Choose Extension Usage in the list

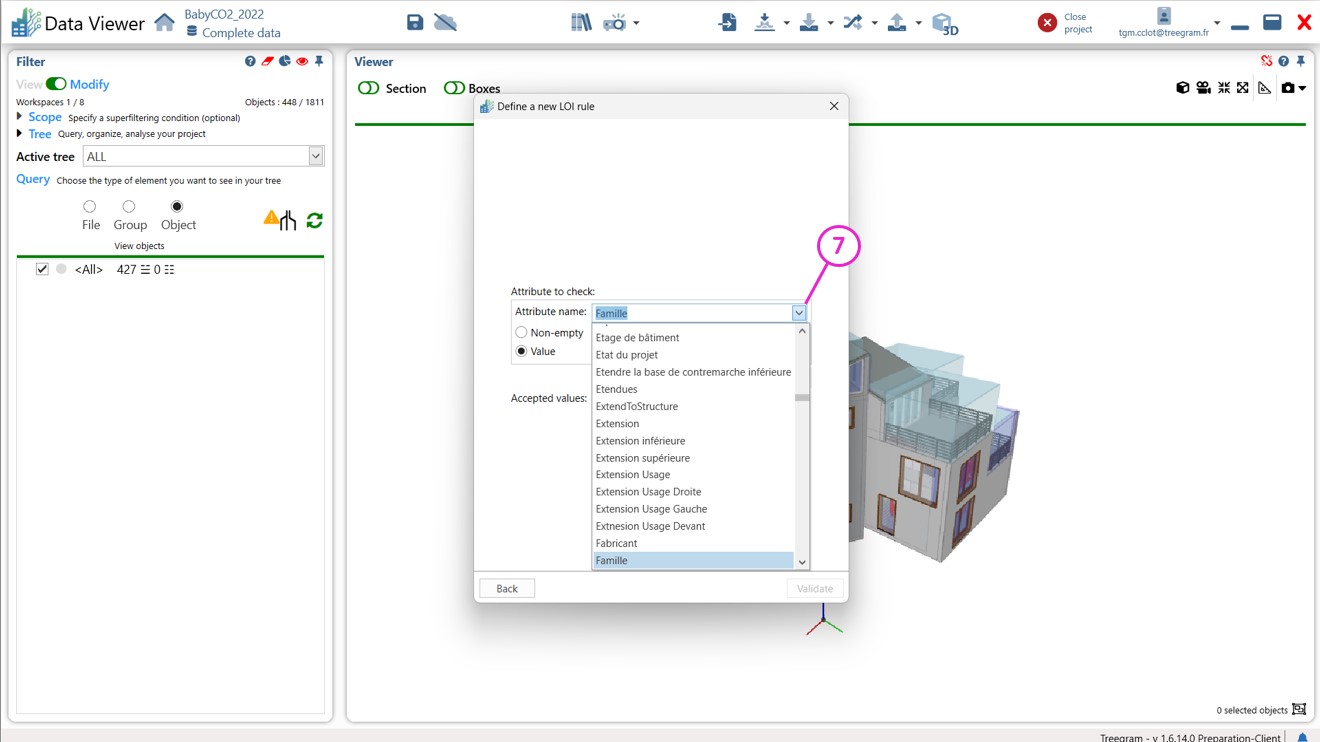coord(632,475)
